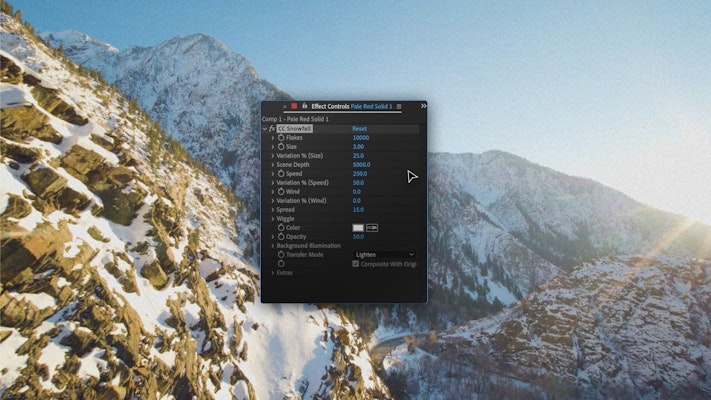Image resolution: width=711 pixels, height=400 pixels.
Task: Show hidden panels with the double-arrow button
Action: [422, 106]
